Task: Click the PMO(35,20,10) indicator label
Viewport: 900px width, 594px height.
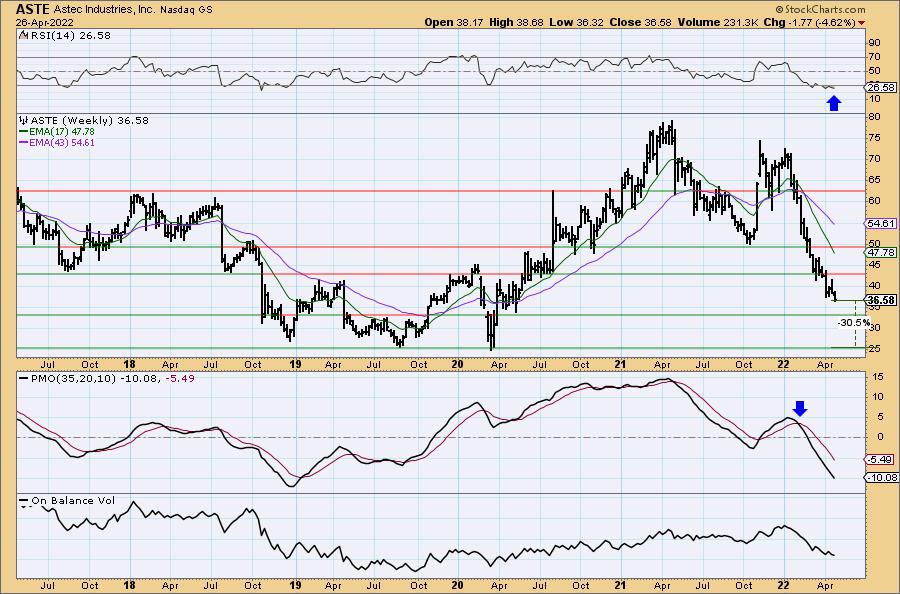Action: (x=73, y=379)
